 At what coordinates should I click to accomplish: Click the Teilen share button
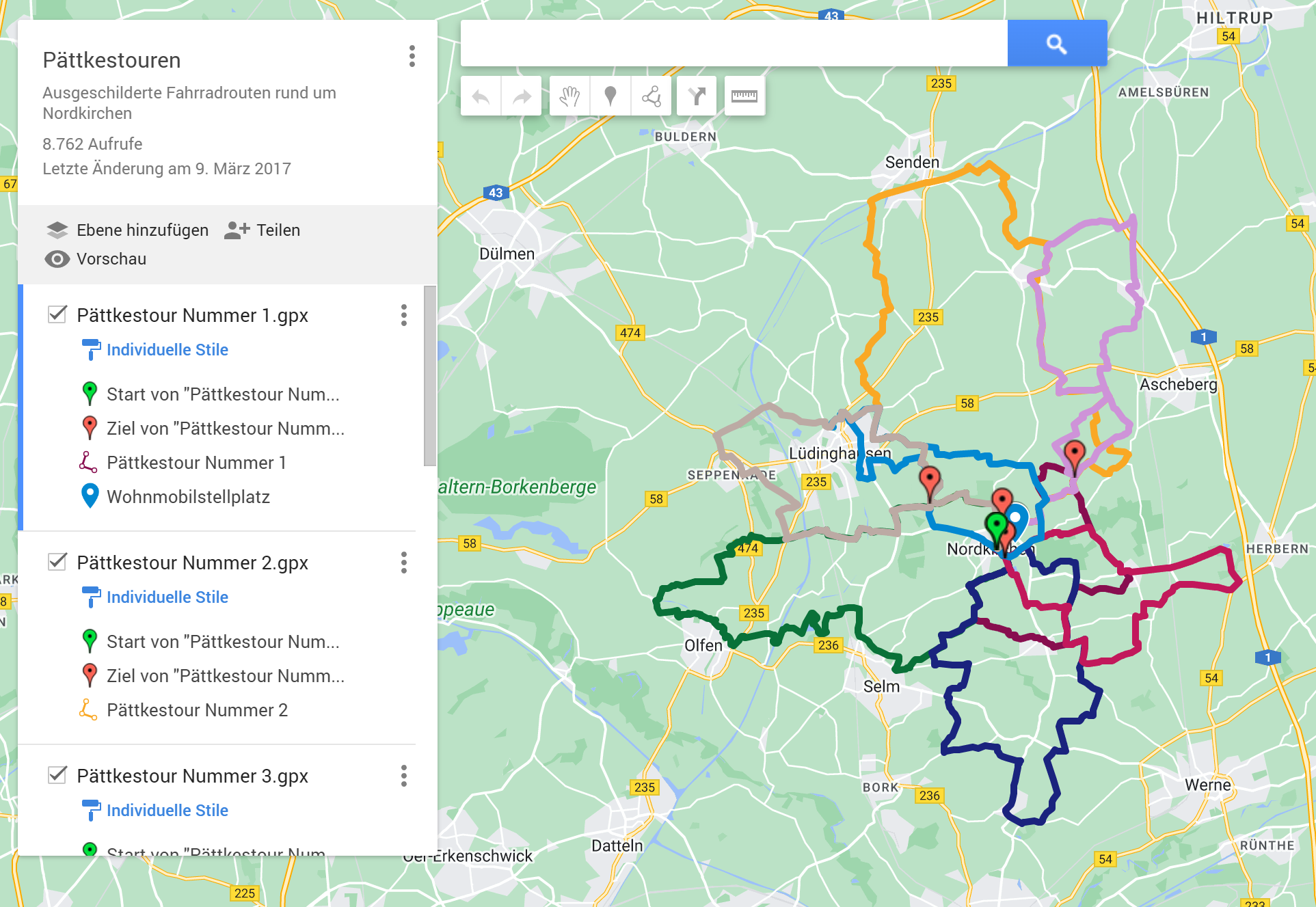pyautogui.click(x=263, y=230)
